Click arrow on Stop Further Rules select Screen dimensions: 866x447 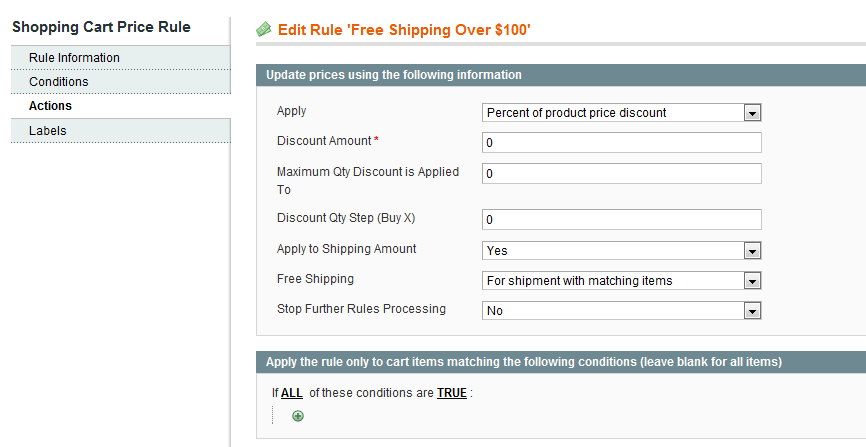pos(752,311)
